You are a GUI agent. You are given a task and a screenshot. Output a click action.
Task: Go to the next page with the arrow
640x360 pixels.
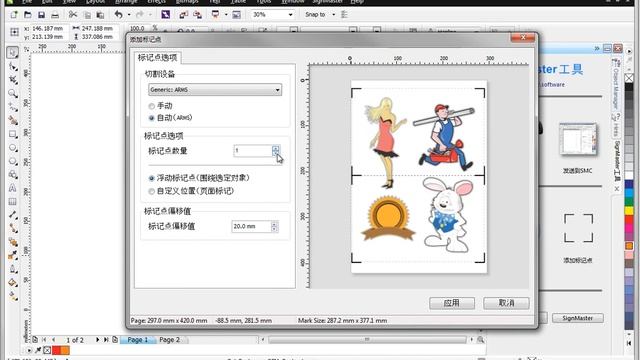pyautogui.click(x=98, y=340)
